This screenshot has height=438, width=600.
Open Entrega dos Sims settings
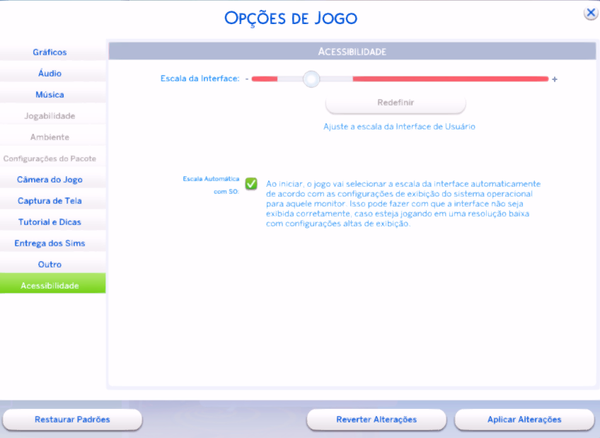pyautogui.click(x=50, y=243)
